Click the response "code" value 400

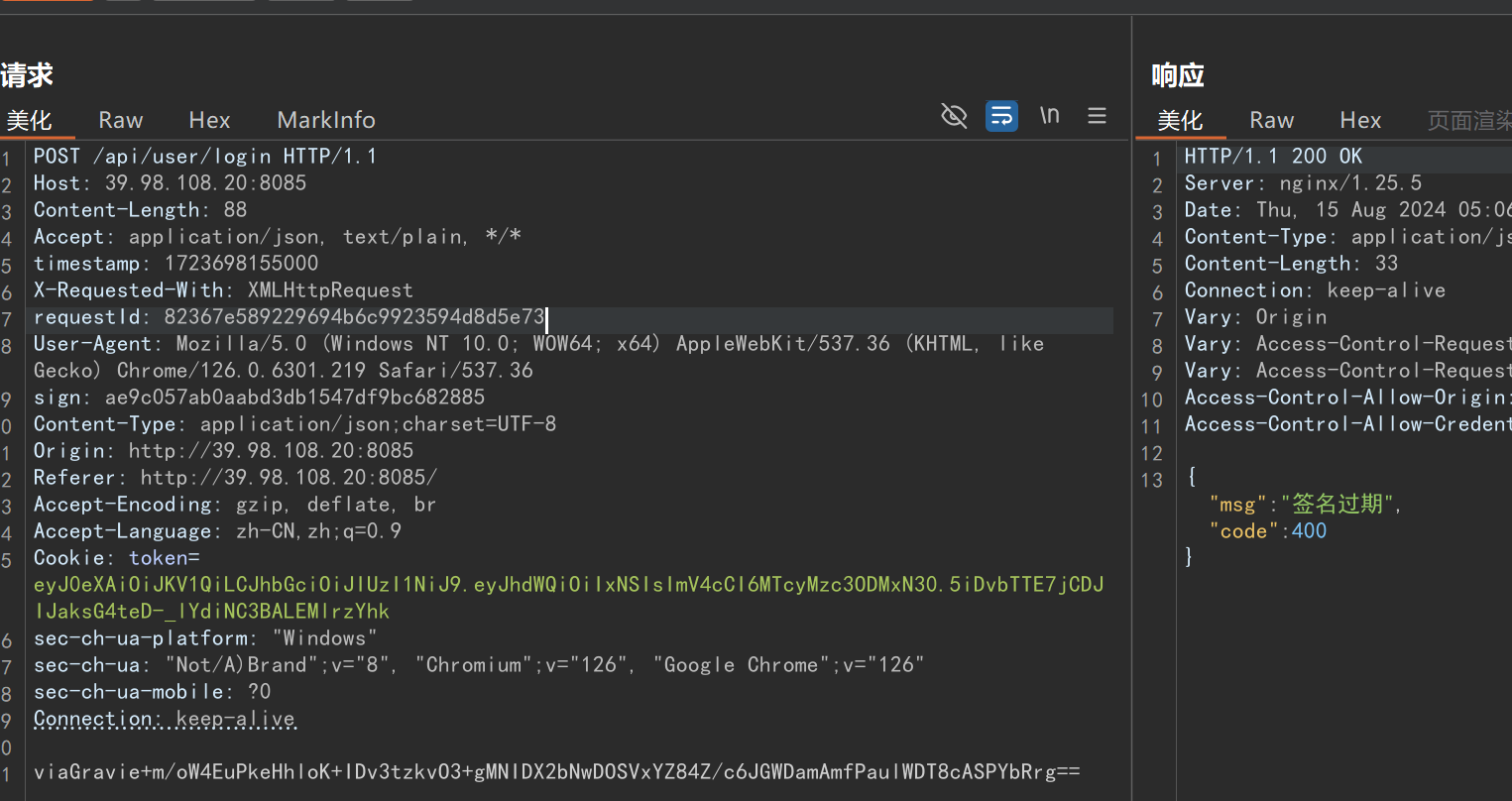coord(1309,531)
